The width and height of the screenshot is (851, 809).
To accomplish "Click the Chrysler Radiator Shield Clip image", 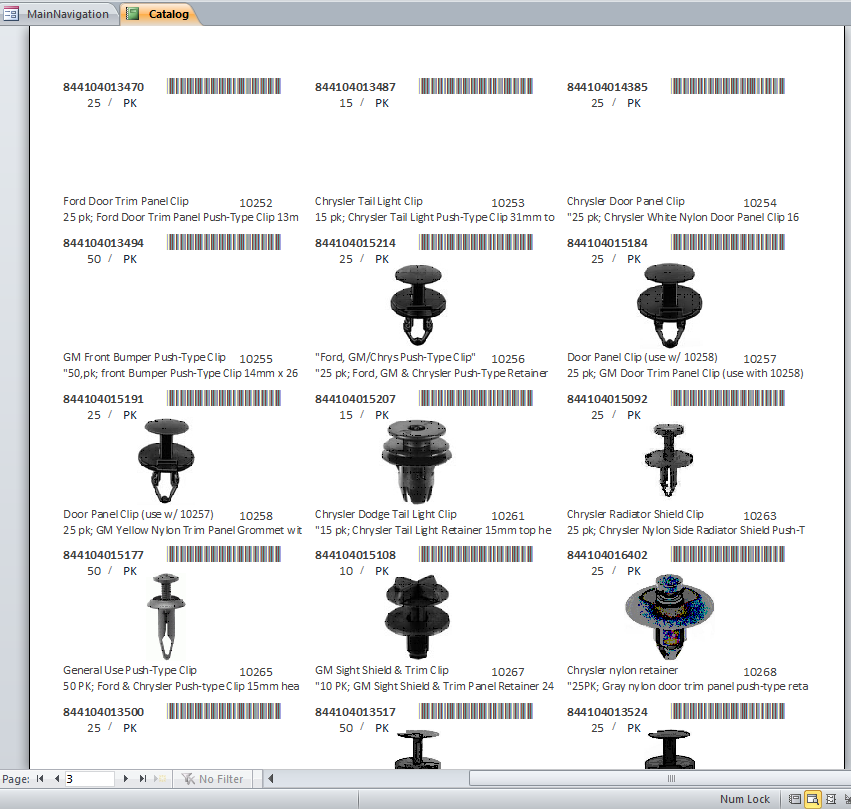I will click(x=669, y=460).
